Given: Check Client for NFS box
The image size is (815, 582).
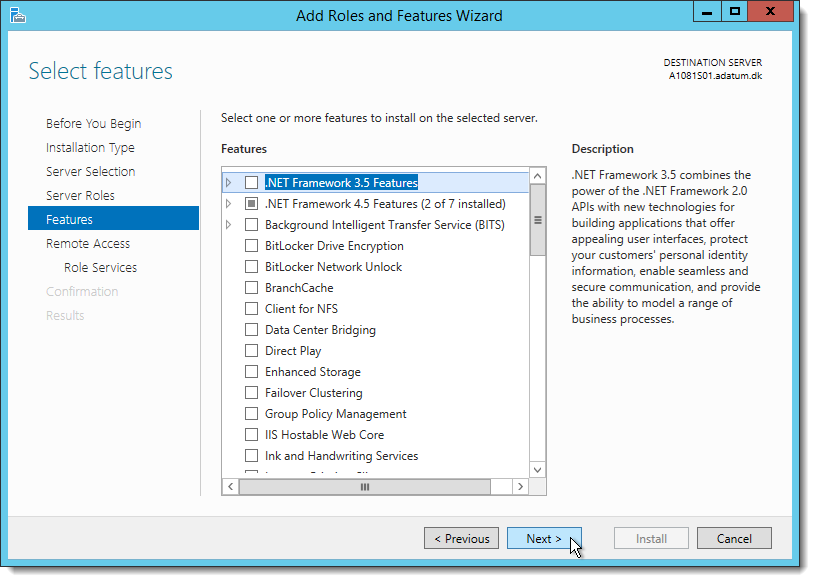Looking at the screenshot, I should (252, 309).
